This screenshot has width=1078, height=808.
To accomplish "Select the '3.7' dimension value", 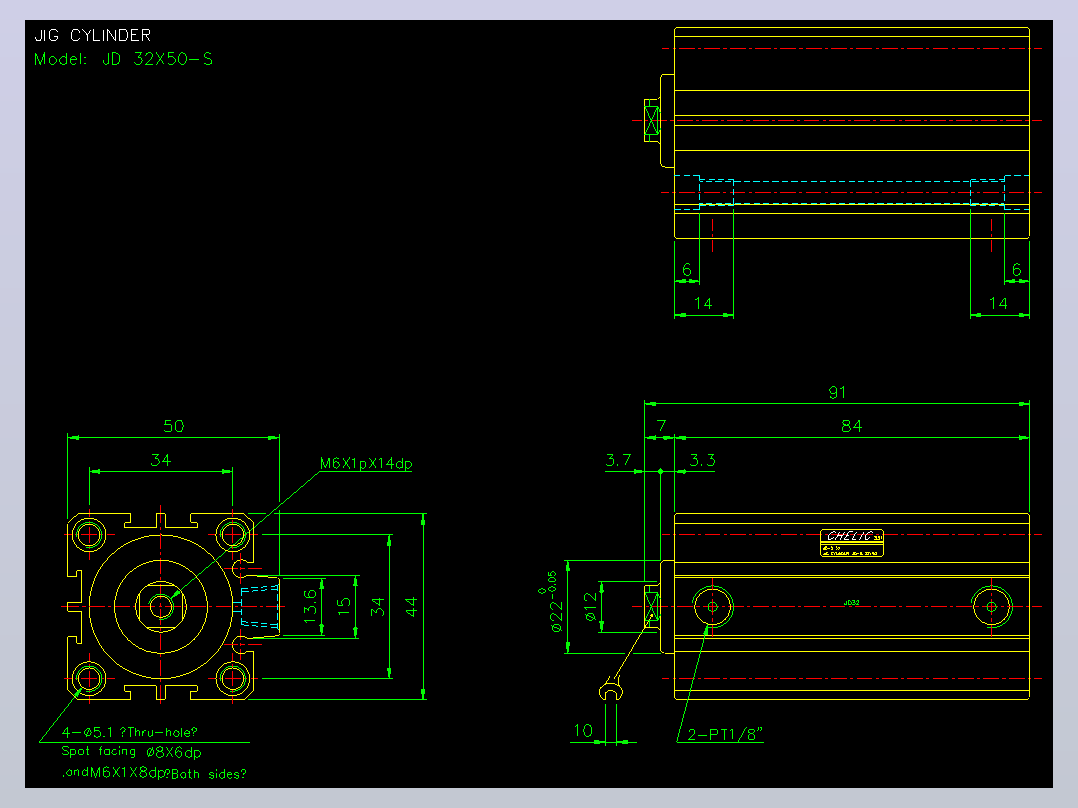I will pyautogui.click(x=618, y=460).
